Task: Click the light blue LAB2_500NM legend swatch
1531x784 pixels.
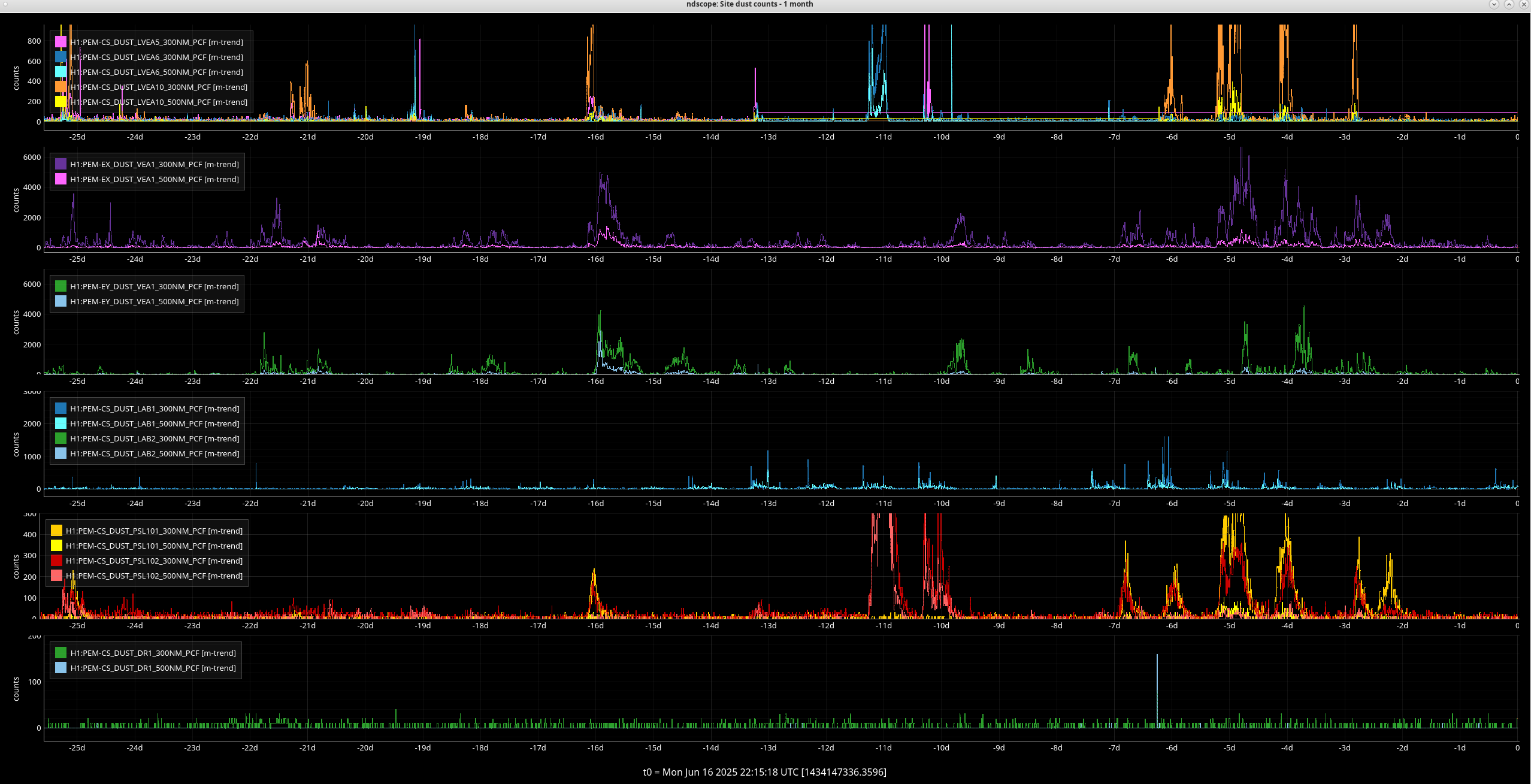Action: (x=61, y=453)
